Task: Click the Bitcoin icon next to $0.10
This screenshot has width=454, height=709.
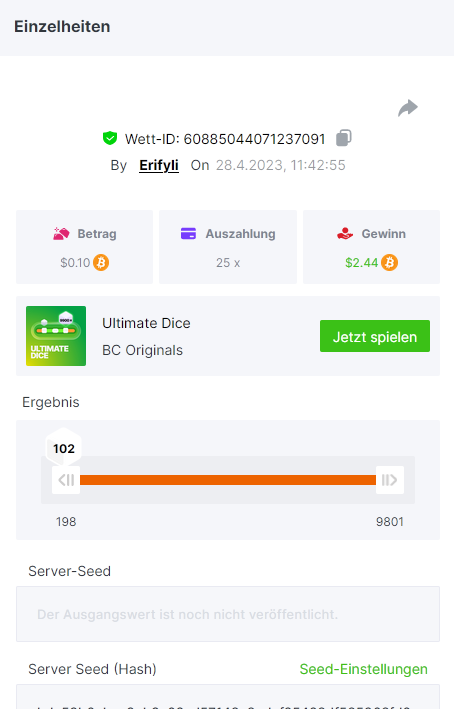Action: (101, 263)
